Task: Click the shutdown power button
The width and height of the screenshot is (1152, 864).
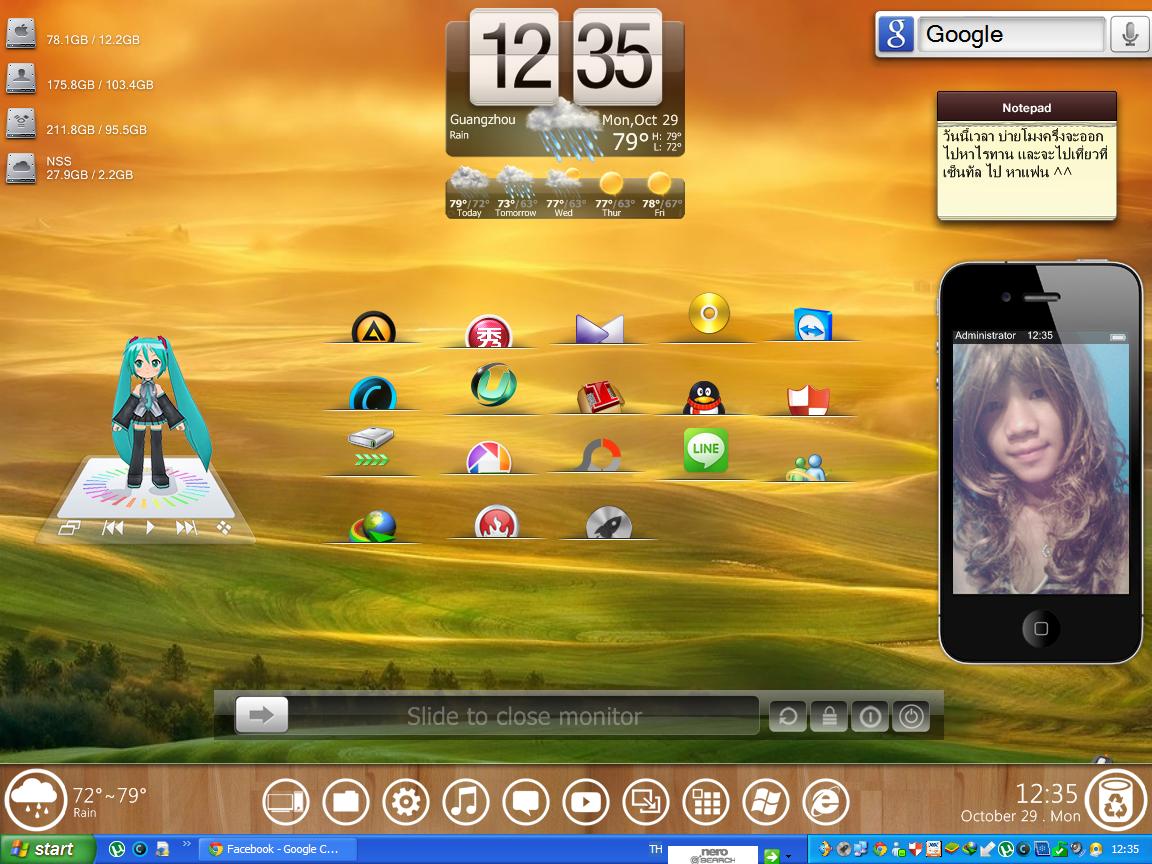Action: [x=911, y=716]
